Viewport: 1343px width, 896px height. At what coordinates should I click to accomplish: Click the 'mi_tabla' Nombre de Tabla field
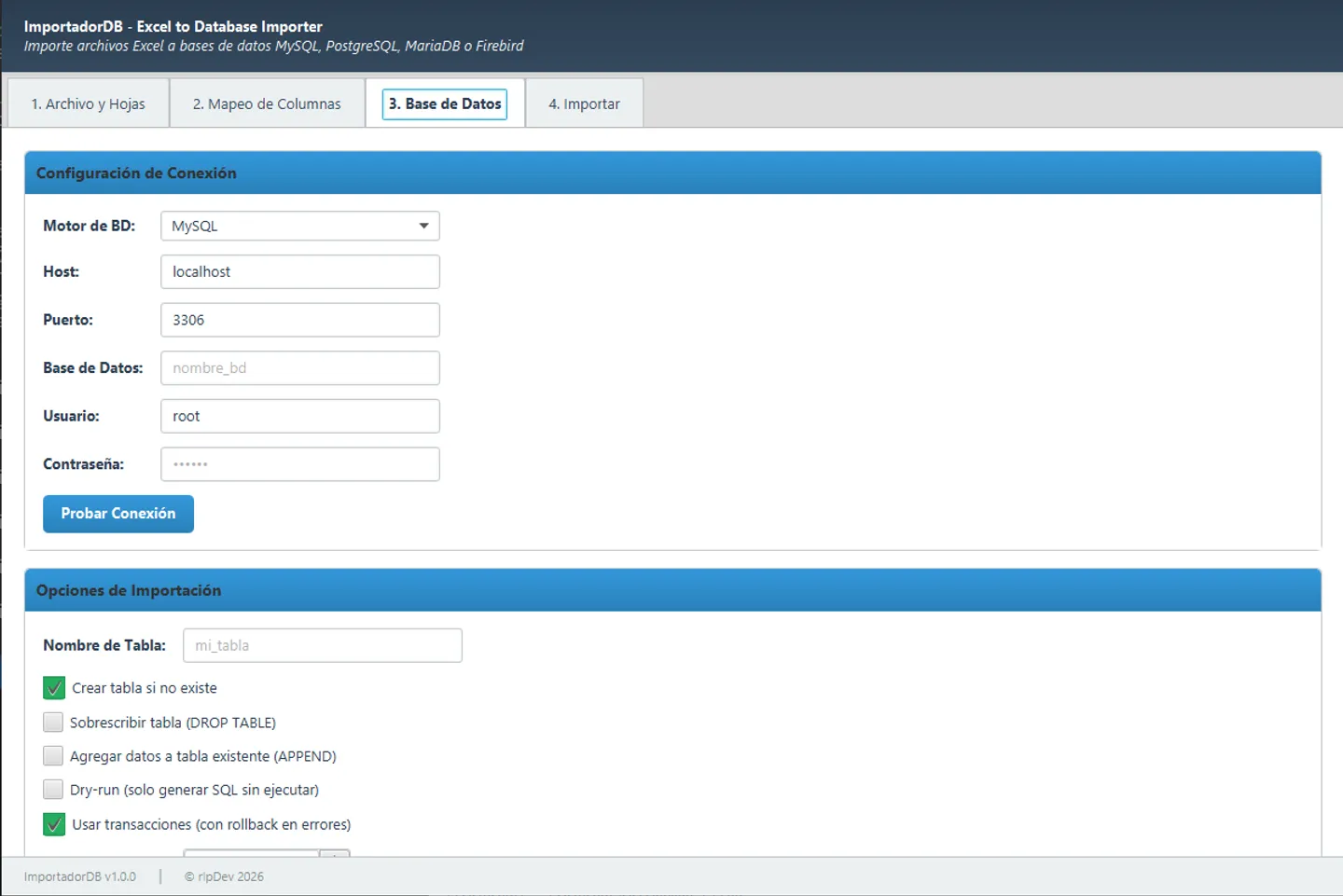coord(322,644)
